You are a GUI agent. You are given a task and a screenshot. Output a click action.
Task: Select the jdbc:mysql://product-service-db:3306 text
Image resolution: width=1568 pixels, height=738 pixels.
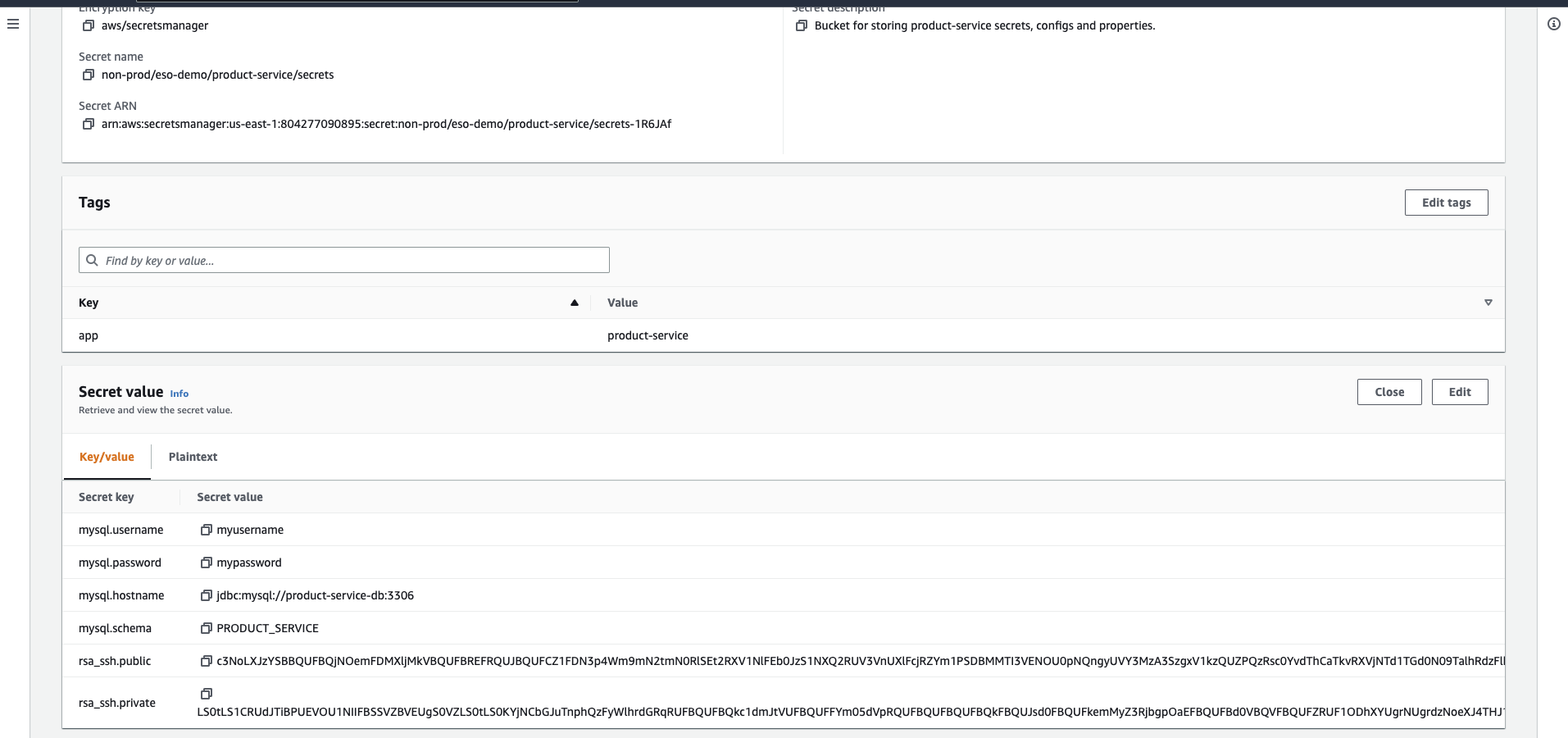[x=315, y=596]
